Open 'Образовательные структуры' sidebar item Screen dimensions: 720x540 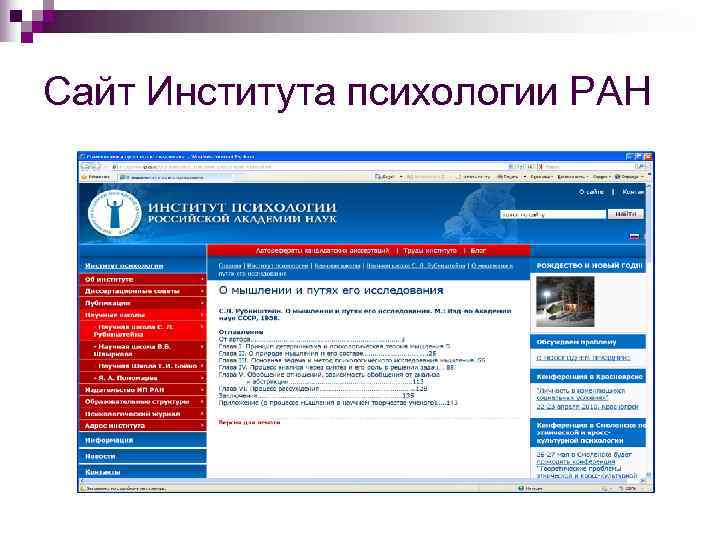[142, 402]
